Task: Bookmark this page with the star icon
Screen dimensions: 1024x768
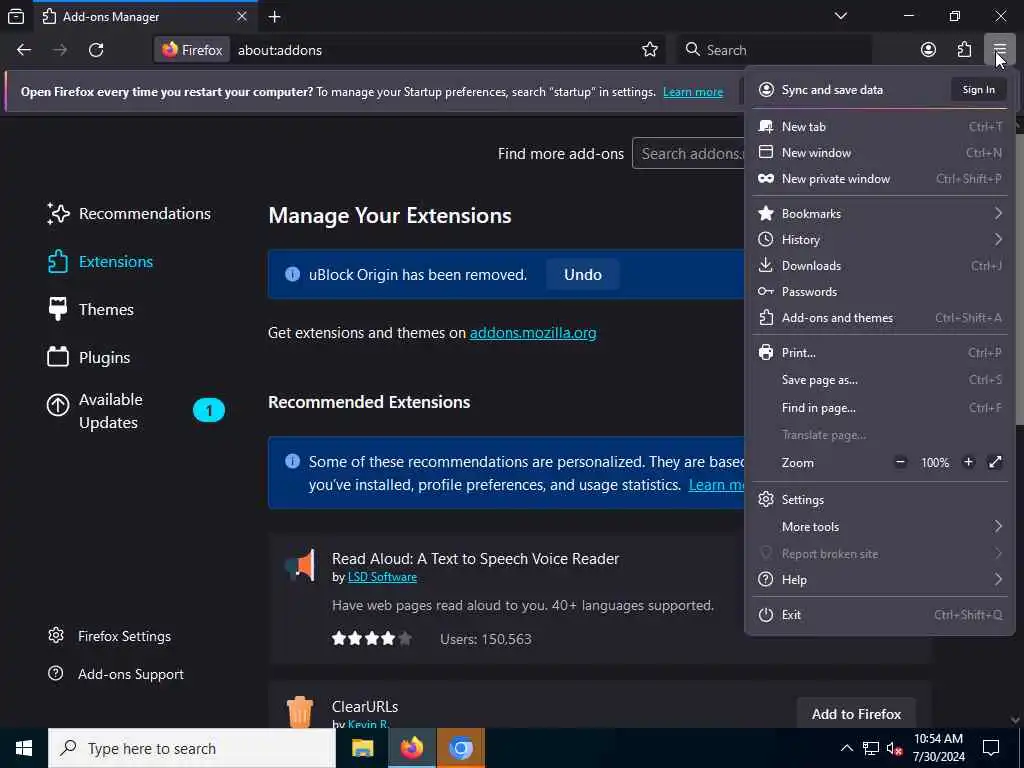Action: (649, 50)
